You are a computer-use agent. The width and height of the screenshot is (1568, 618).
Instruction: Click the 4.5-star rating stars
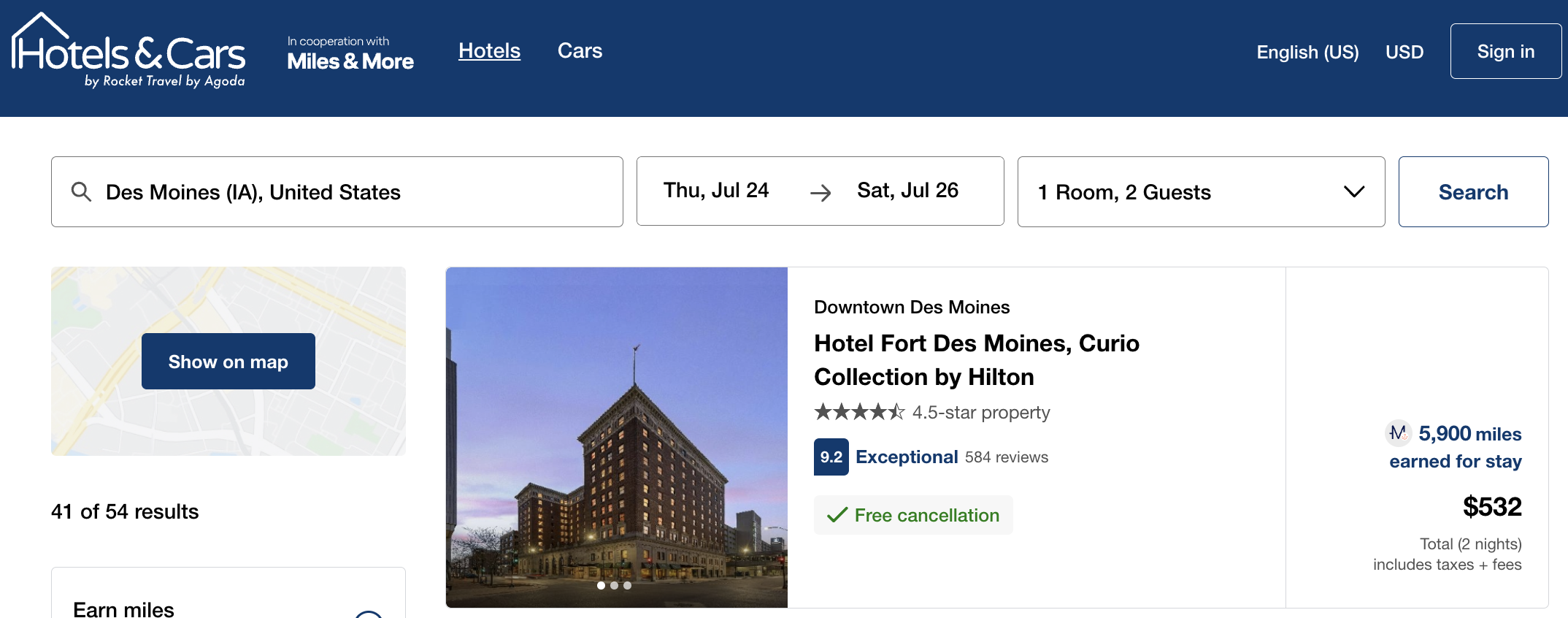pos(859,412)
